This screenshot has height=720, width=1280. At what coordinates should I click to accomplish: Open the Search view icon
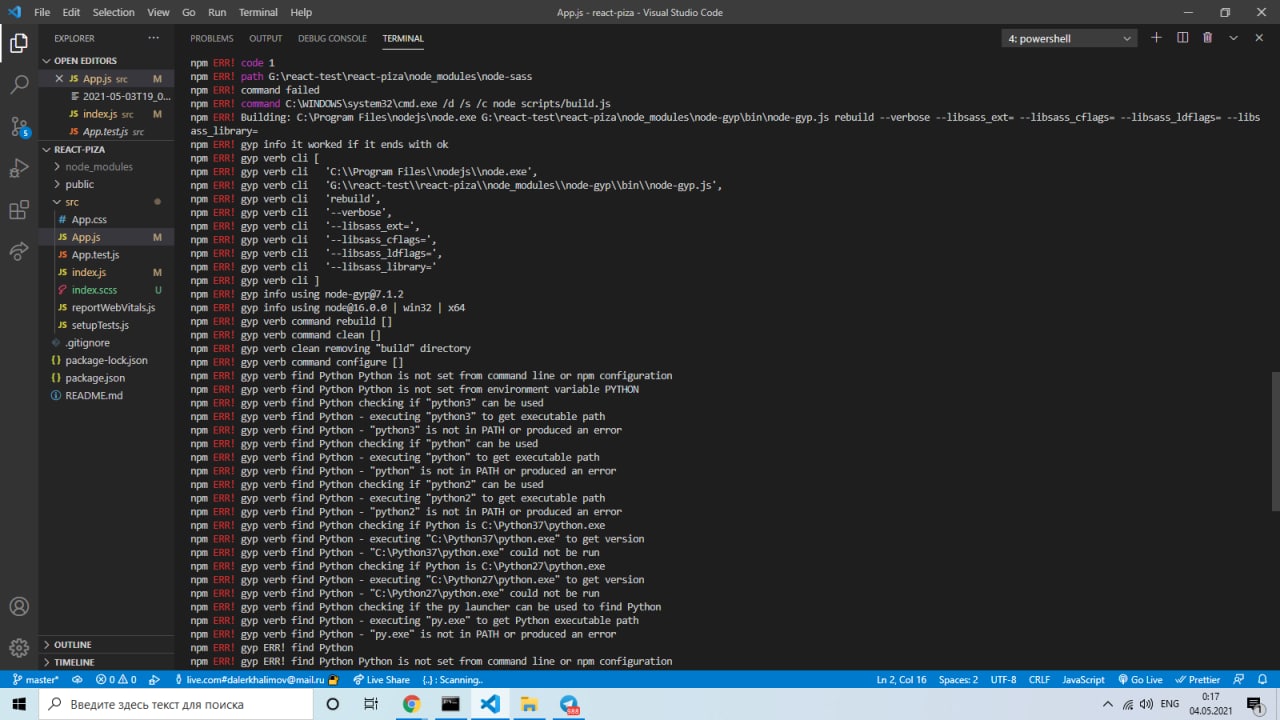click(19, 85)
